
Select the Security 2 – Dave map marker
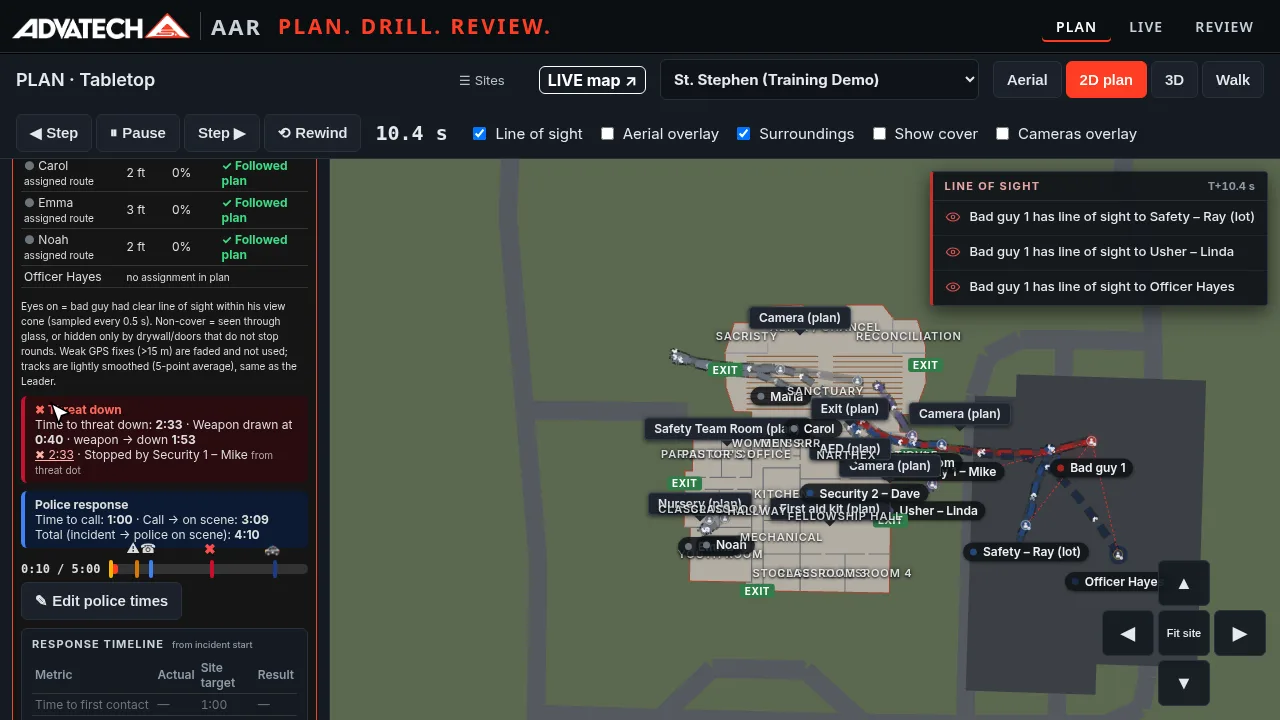click(863, 494)
